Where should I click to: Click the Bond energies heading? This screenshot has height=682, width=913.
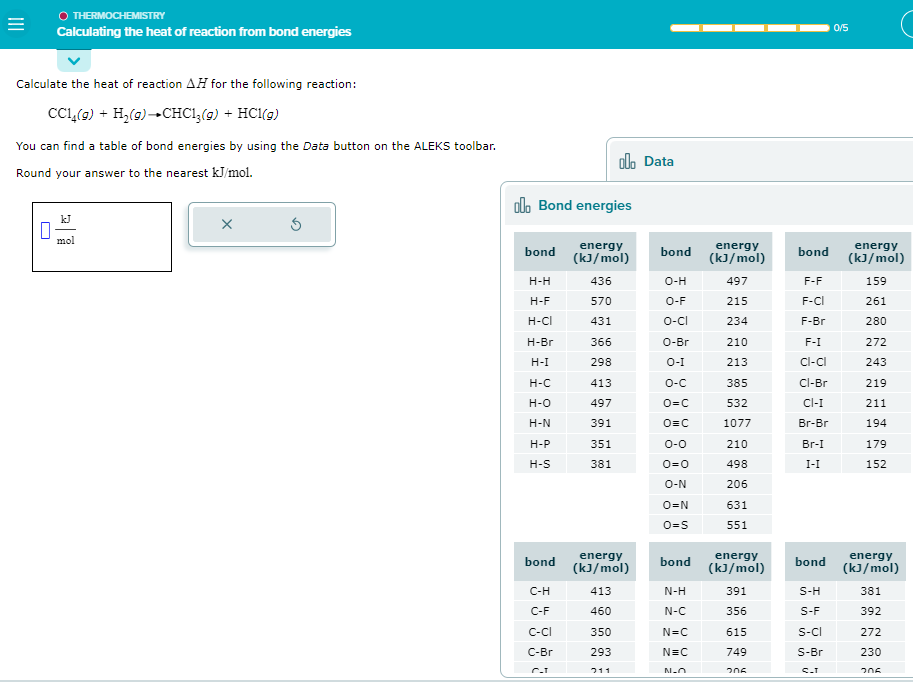point(585,205)
